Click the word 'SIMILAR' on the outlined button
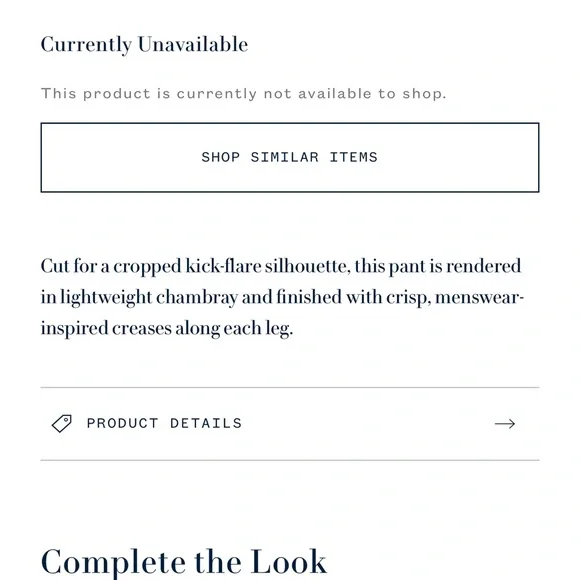580x580 pixels. [x=284, y=157]
